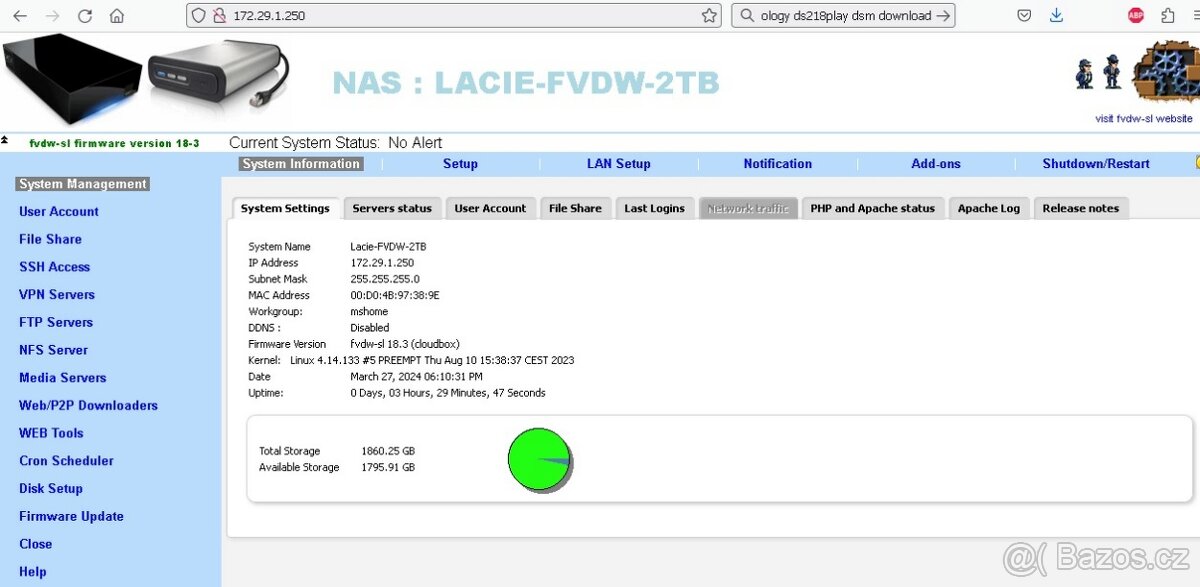The height and width of the screenshot is (587, 1200).
Task: Switch to the Last Logins tab
Action: 654,208
